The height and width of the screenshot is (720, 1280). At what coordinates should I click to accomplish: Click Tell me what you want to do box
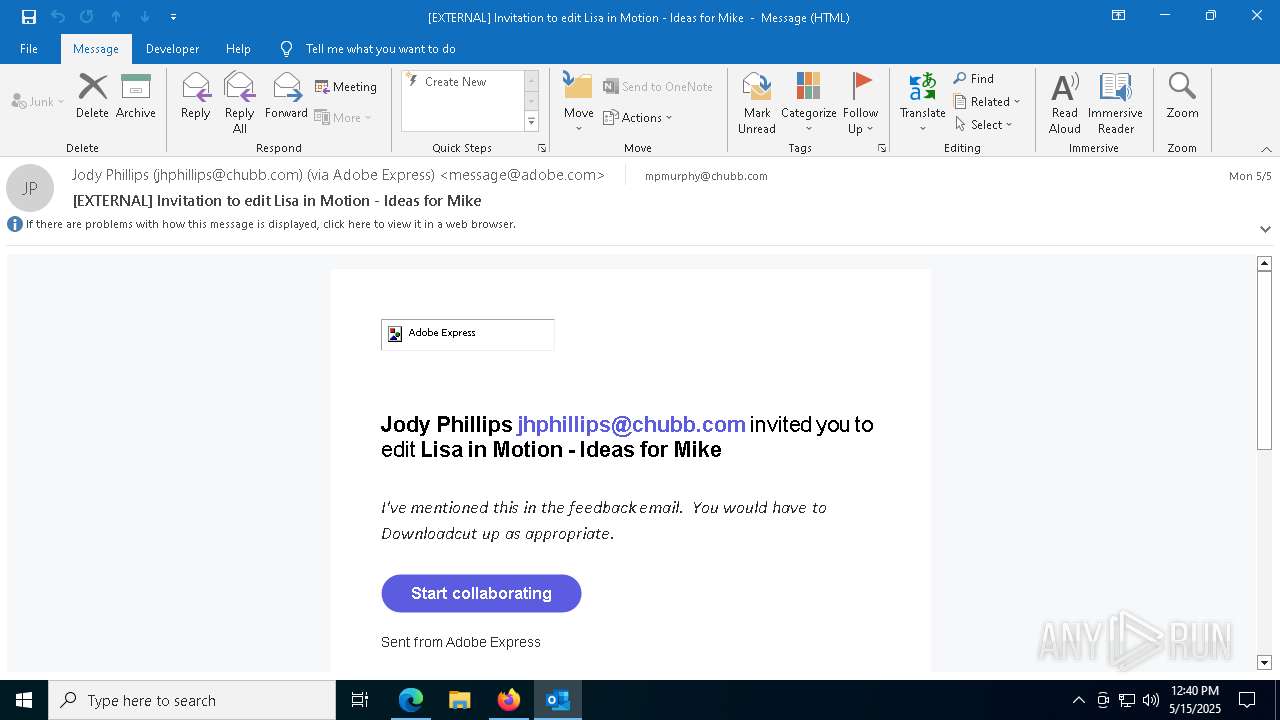380,49
